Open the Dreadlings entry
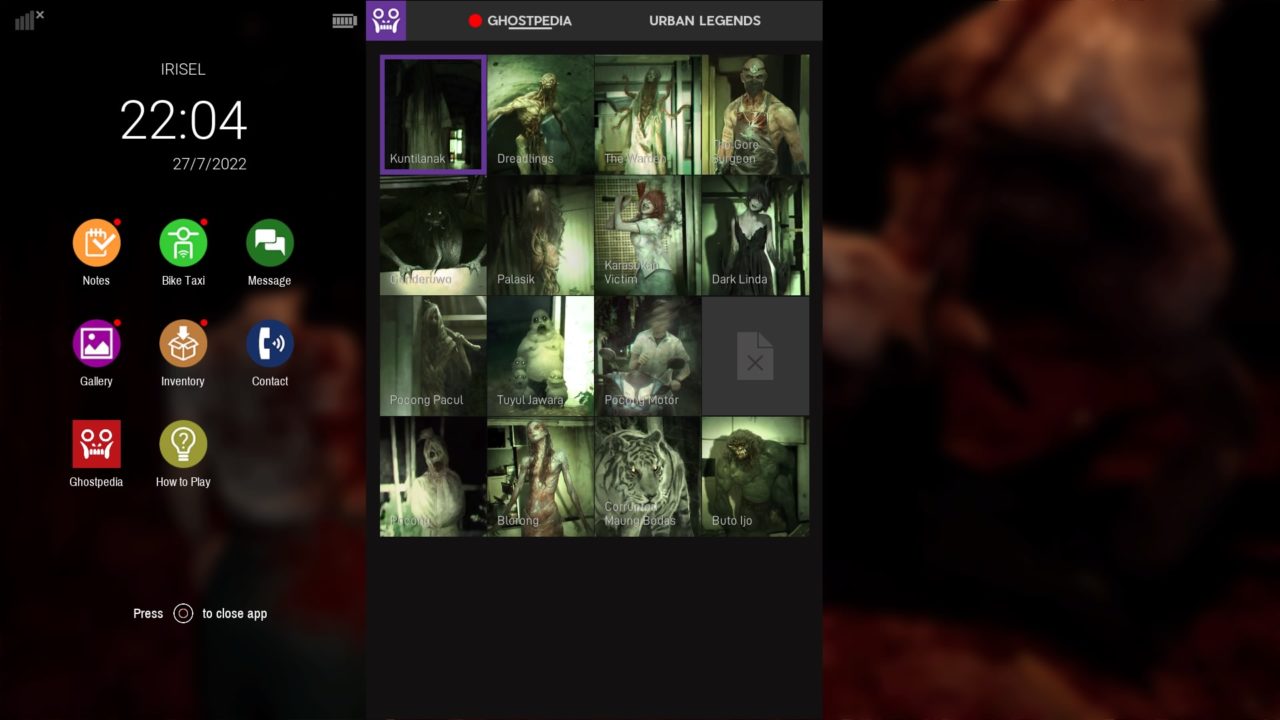The width and height of the screenshot is (1280, 720). (x=540, y=115)
